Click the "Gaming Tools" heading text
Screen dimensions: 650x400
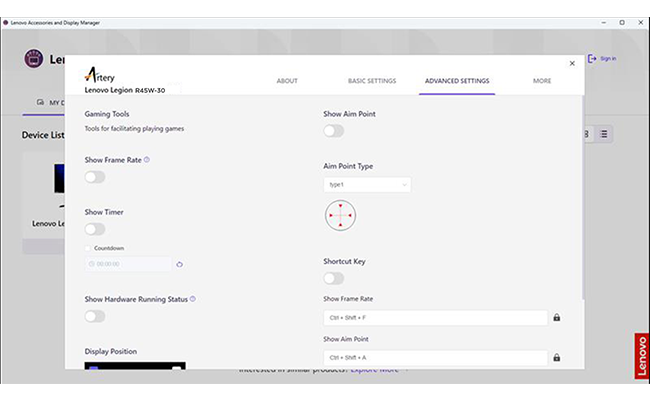pyautogui.click(x=107, y=114)
